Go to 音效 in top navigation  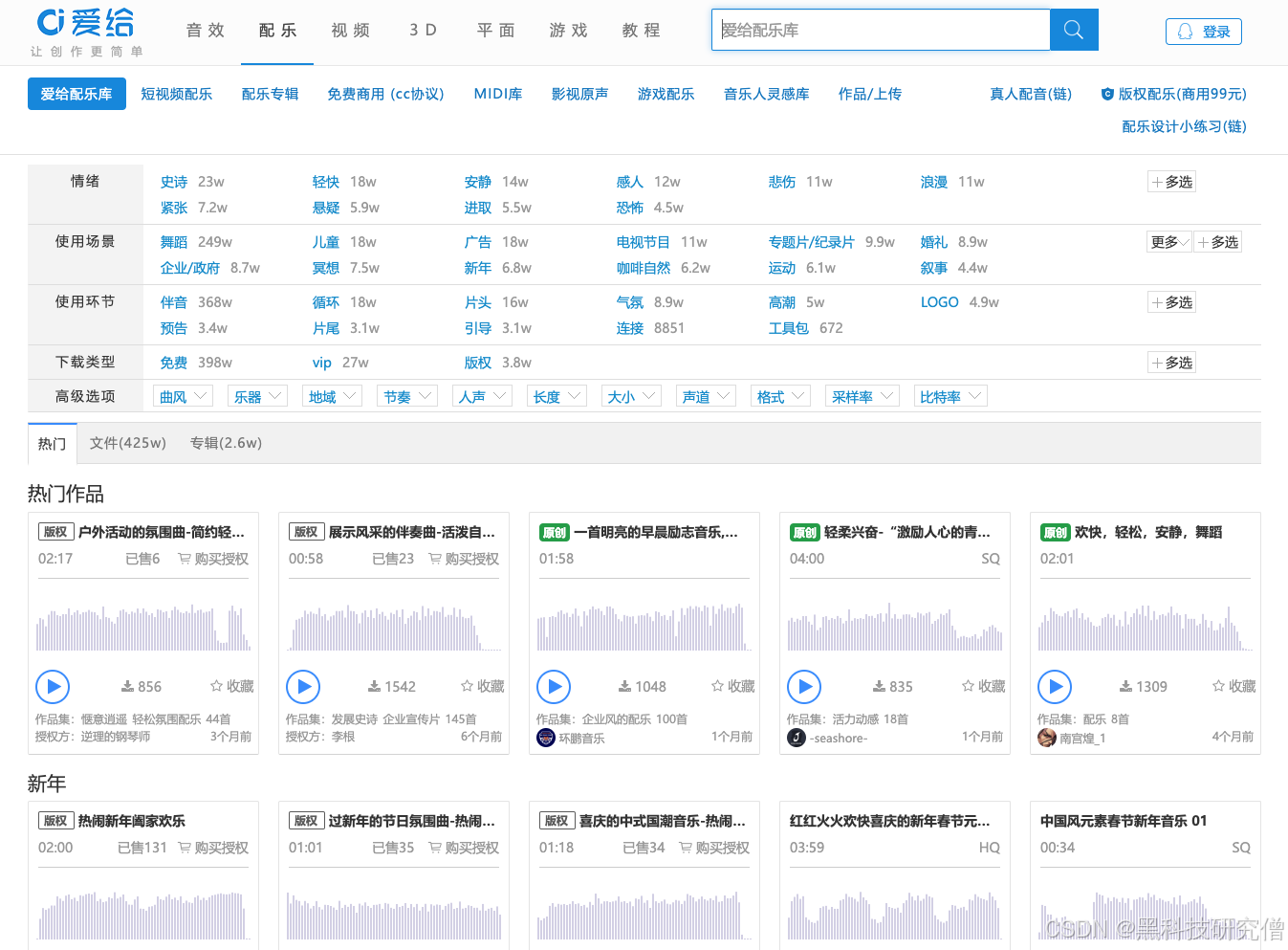206,31
